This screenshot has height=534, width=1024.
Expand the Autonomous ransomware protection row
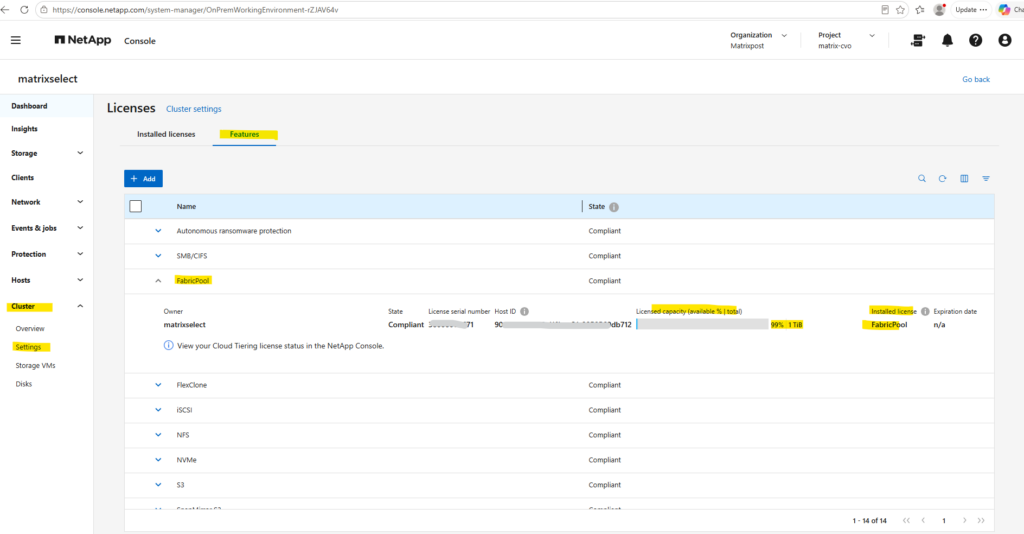click(x=158, y=230)
